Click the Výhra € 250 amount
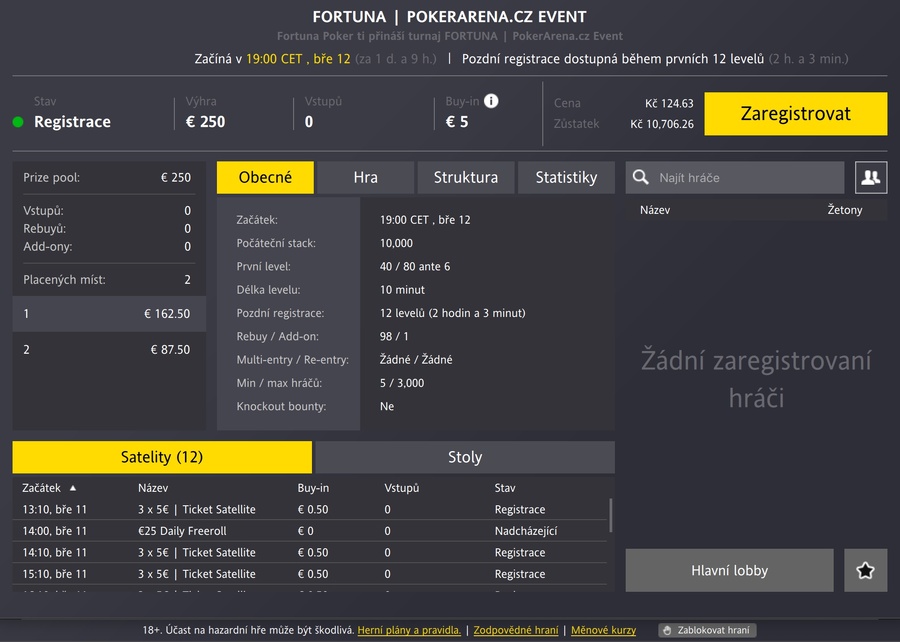Screen dimensions: 900x642 [205, 122]
